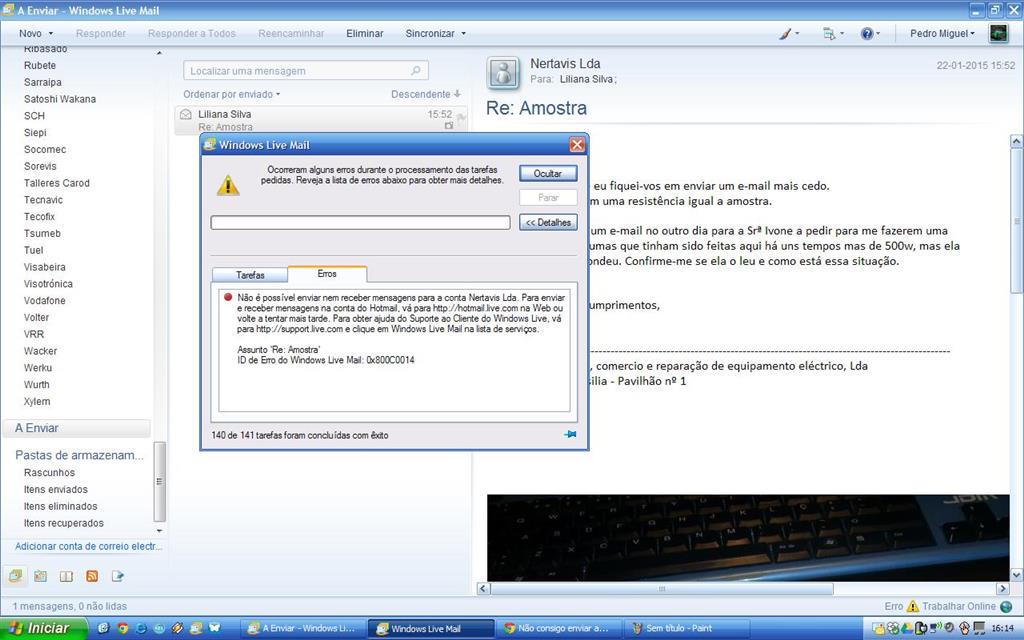This screenshot has height=640, width=1024.
Task: Click Reencaminhar in the toolbar
Action: tap(291, 33)
